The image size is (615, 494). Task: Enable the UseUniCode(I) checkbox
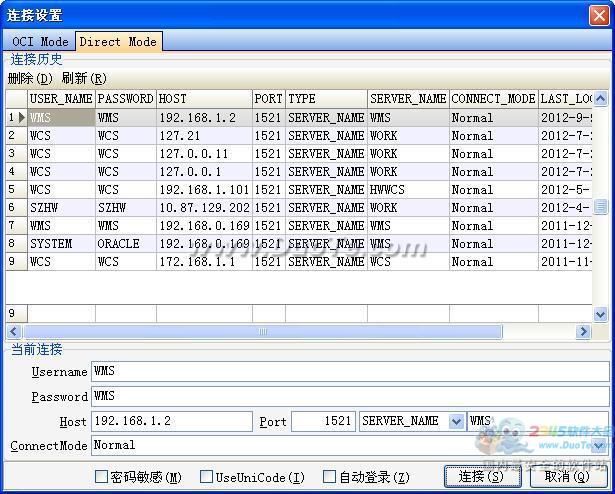[206, 477]
